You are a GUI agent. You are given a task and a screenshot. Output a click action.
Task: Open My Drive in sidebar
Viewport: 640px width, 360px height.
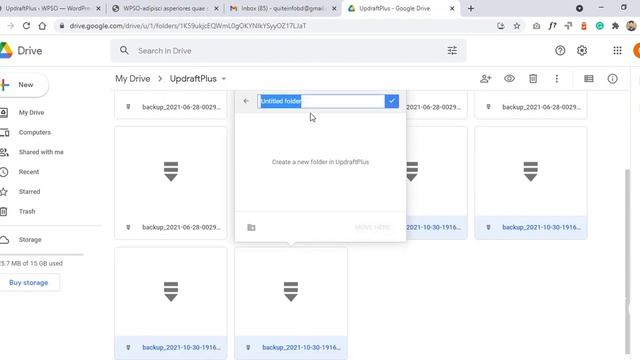(x=31, y=113)
